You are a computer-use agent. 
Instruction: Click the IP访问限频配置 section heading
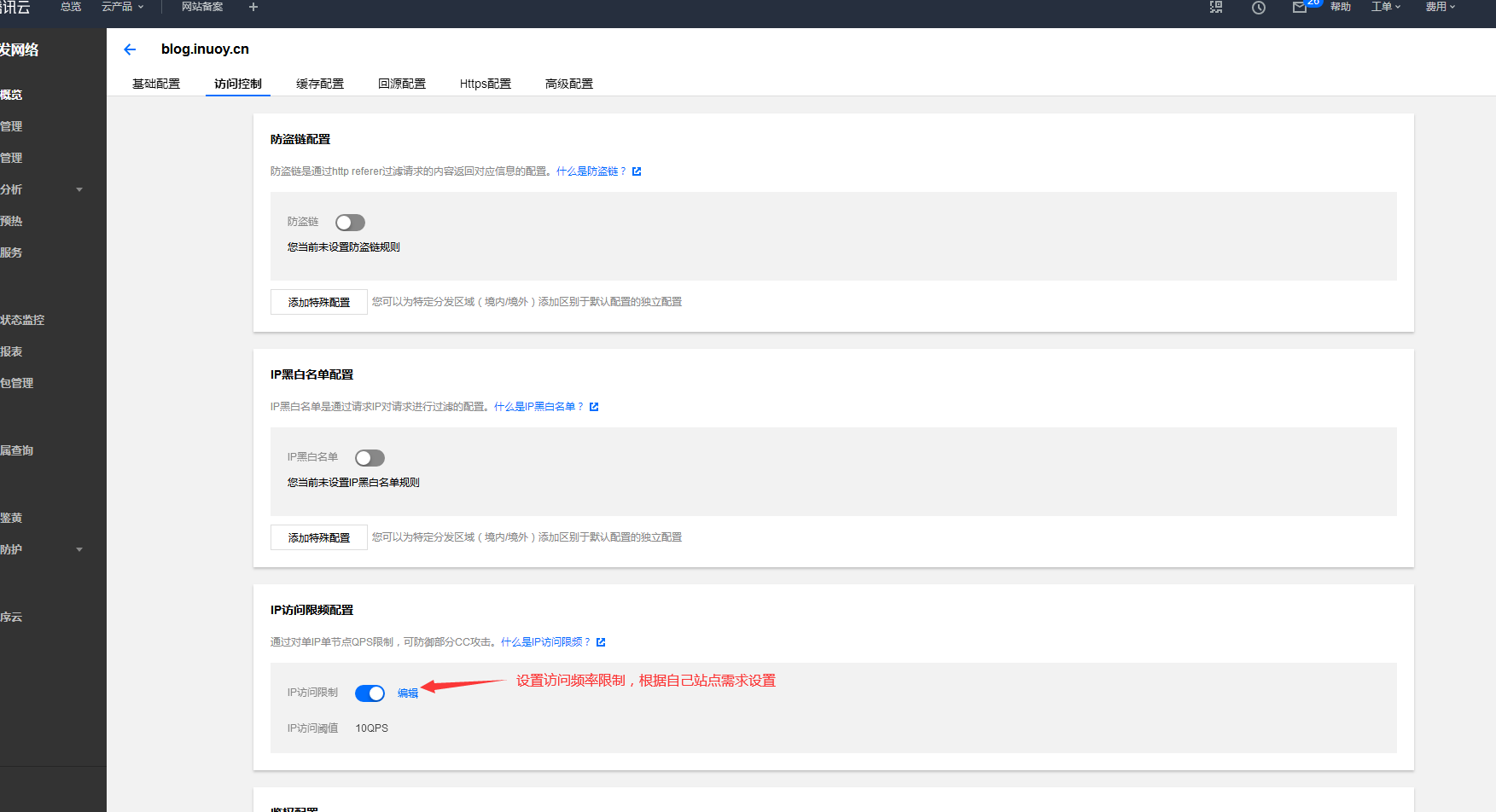(311, 610)
